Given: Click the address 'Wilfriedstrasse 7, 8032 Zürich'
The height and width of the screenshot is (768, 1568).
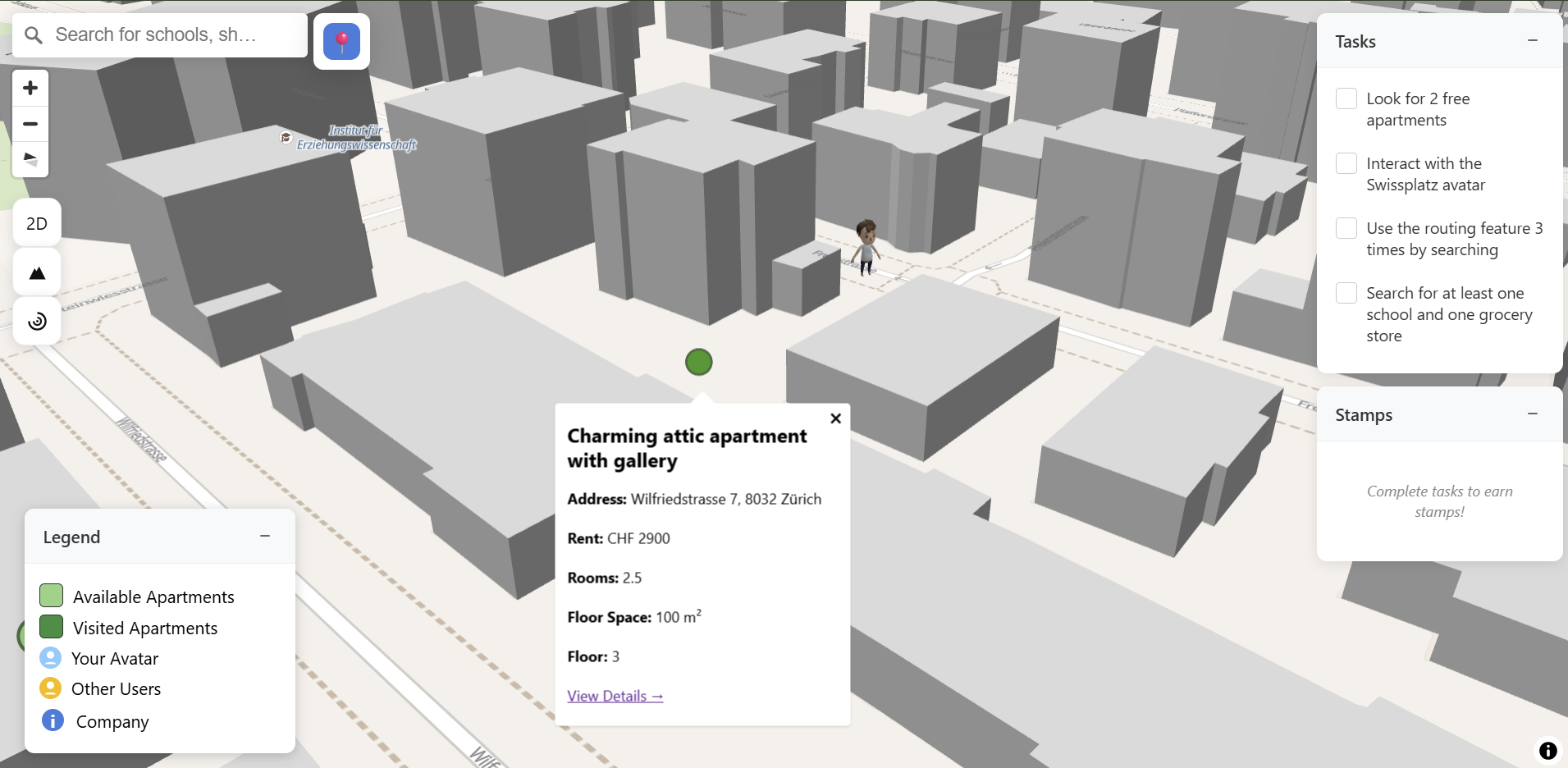Looking at the screenshot, I should pos(726,499).
